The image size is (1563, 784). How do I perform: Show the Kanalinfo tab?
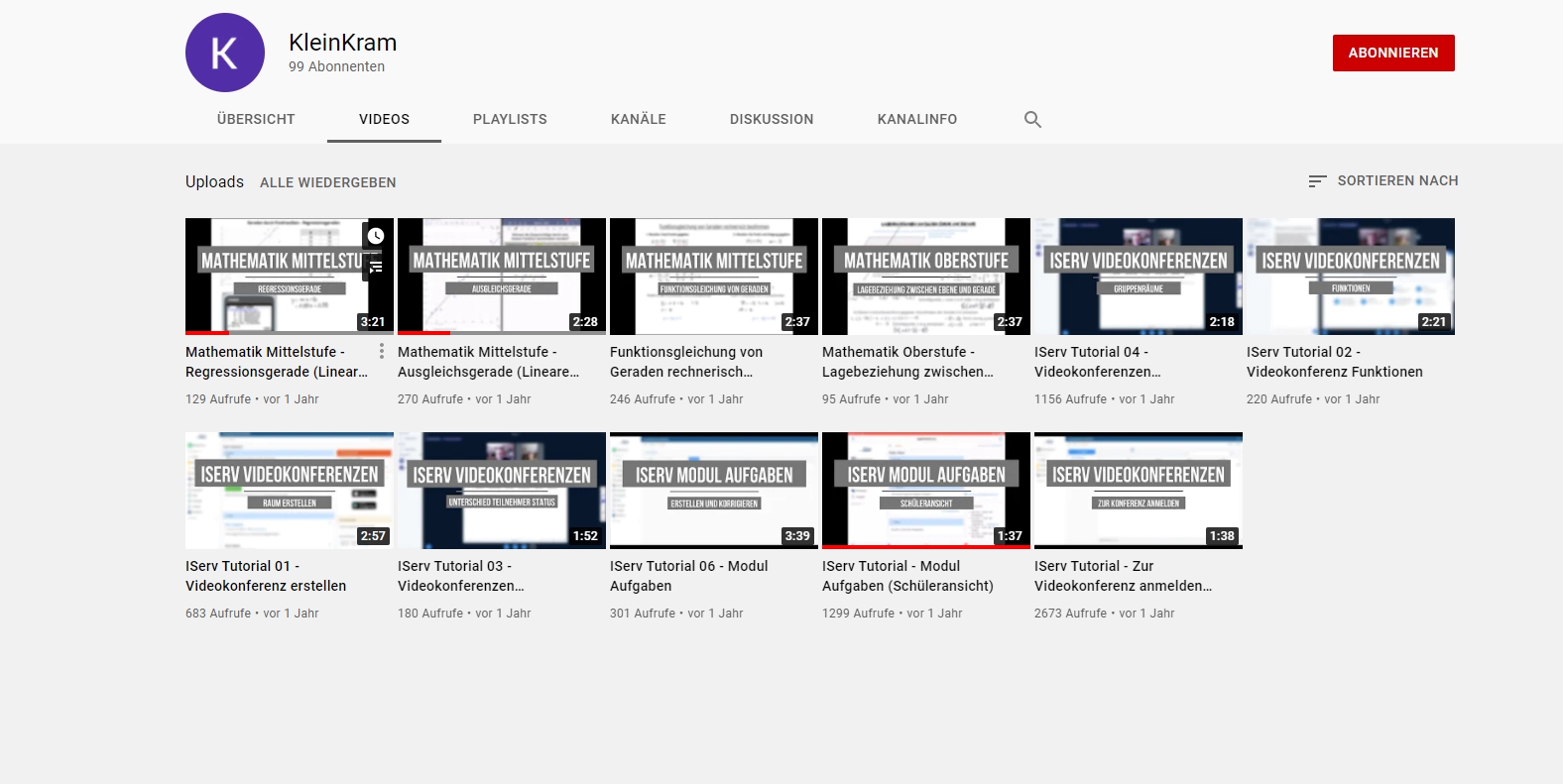coord(917,119)
